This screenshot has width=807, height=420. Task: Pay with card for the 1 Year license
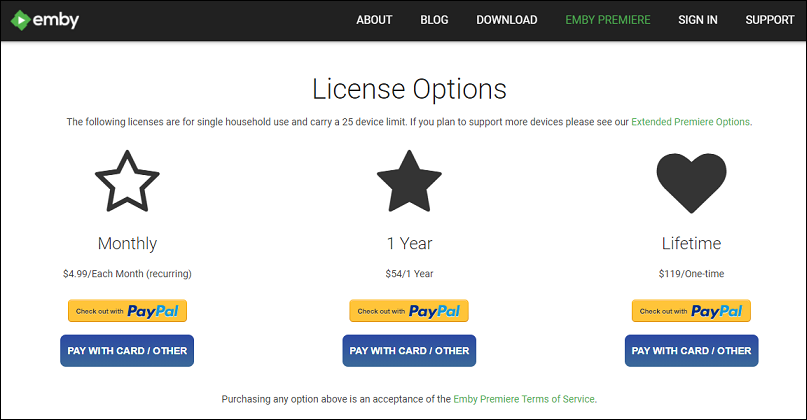point(409,351)
